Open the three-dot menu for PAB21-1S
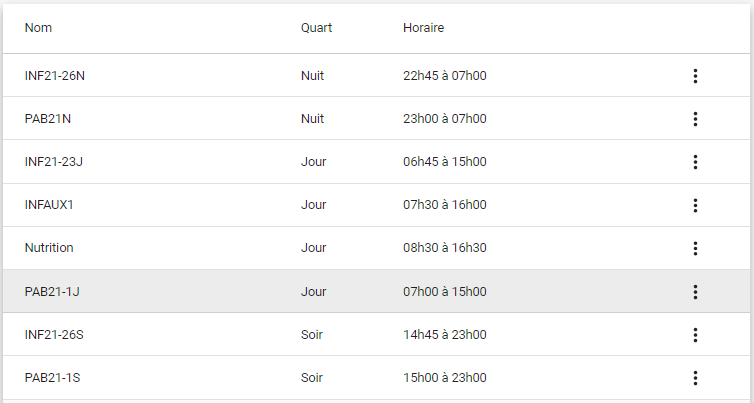Viewport: 754px width, 403px height. pos(695,378)
